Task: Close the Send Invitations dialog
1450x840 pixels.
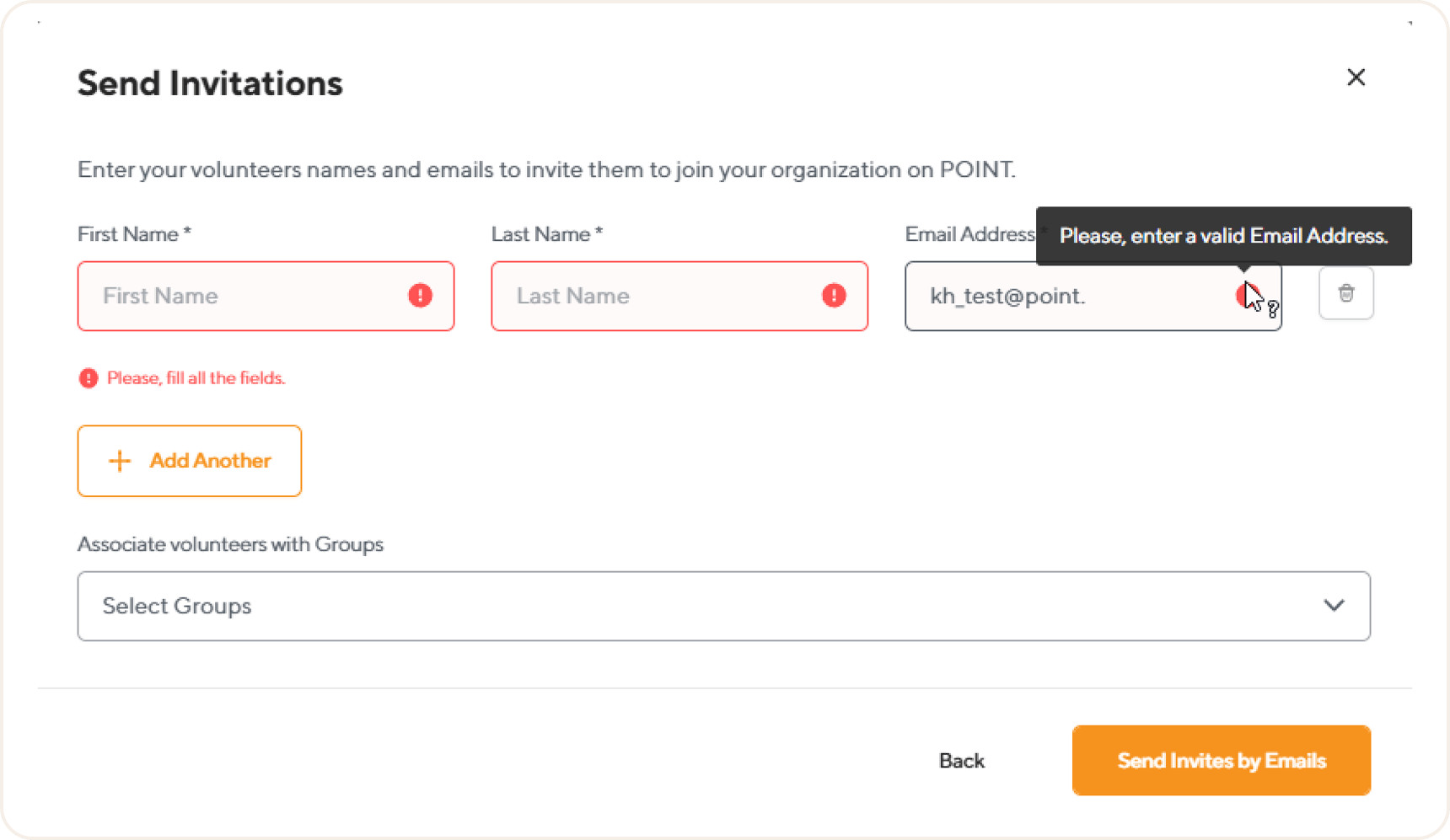Action: pyautogui.click(x=1356, y=78)
